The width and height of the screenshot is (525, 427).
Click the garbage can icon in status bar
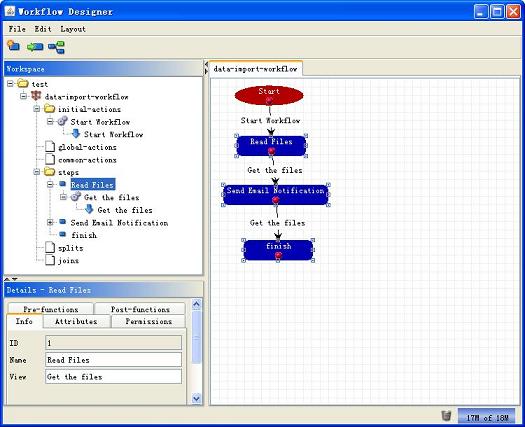(x=446, y=415)
